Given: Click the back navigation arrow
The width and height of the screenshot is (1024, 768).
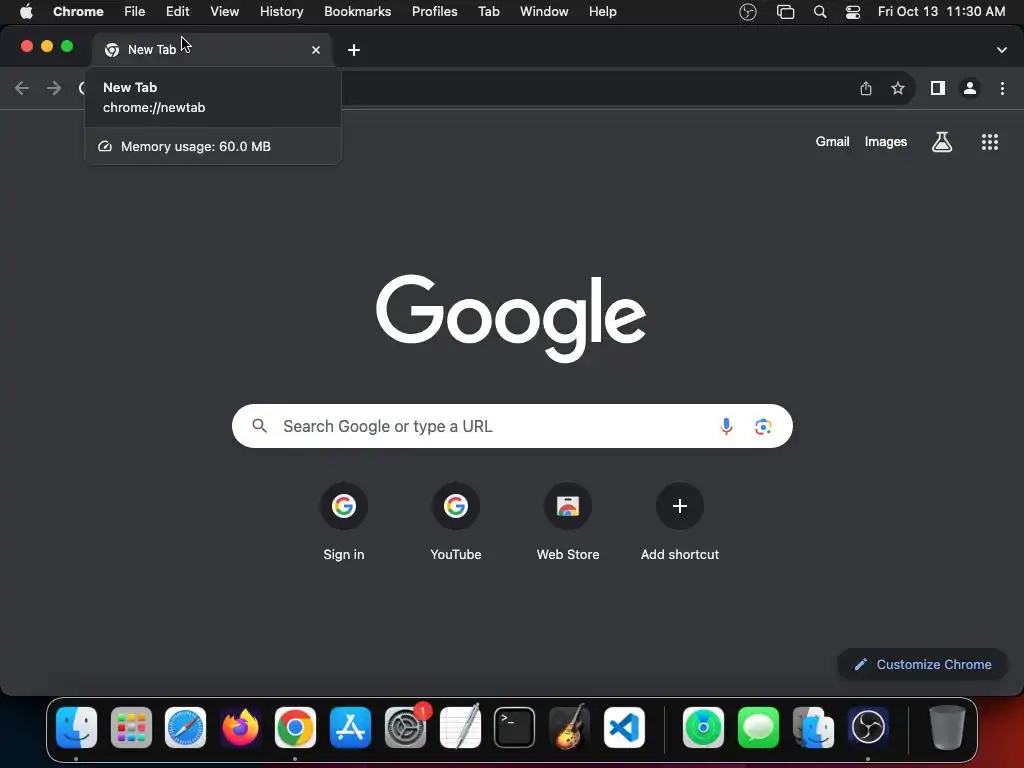Looking at the screenshot, I should point(22,88).
